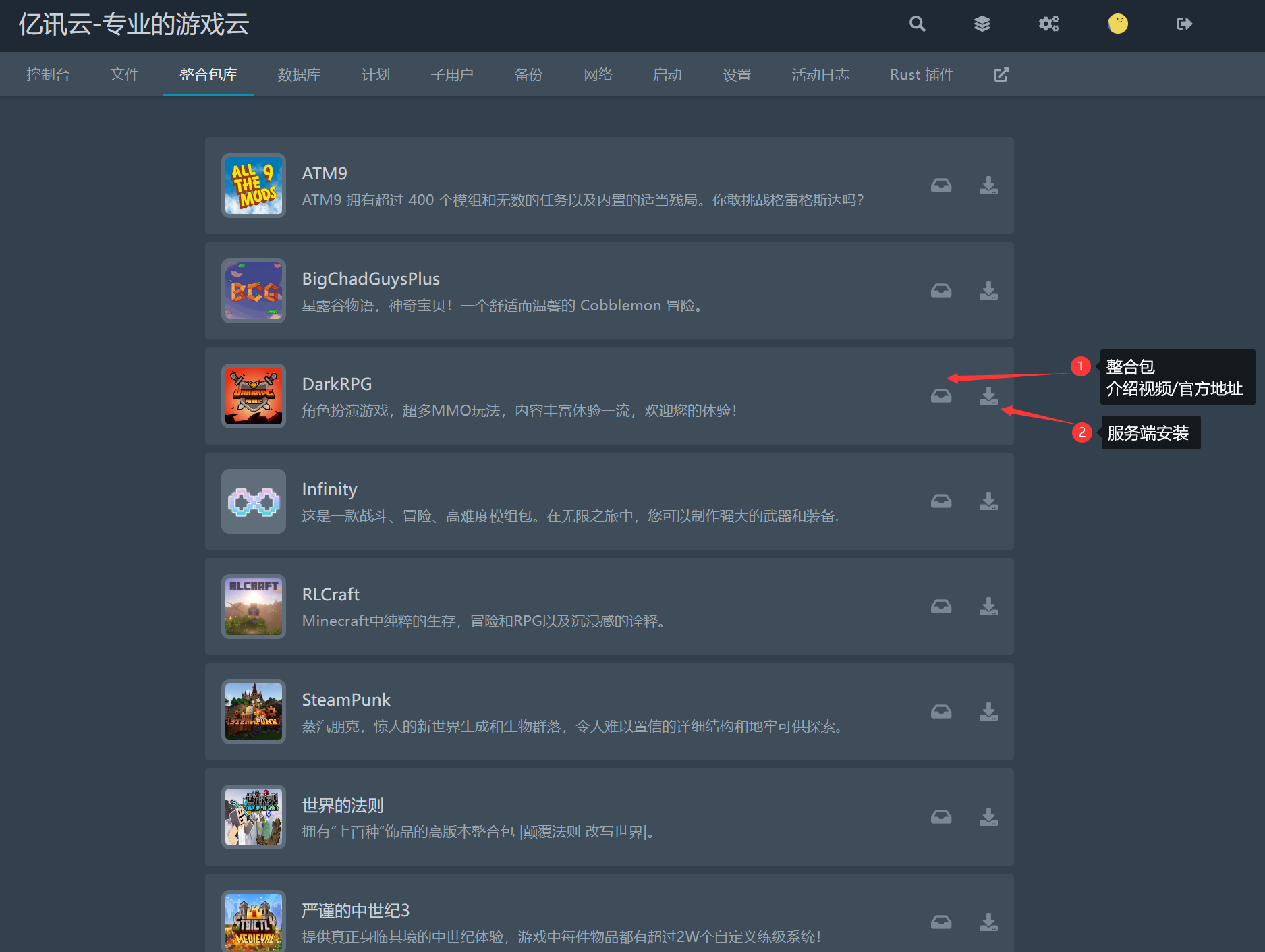Open the Rust 插件 tab

922,74
